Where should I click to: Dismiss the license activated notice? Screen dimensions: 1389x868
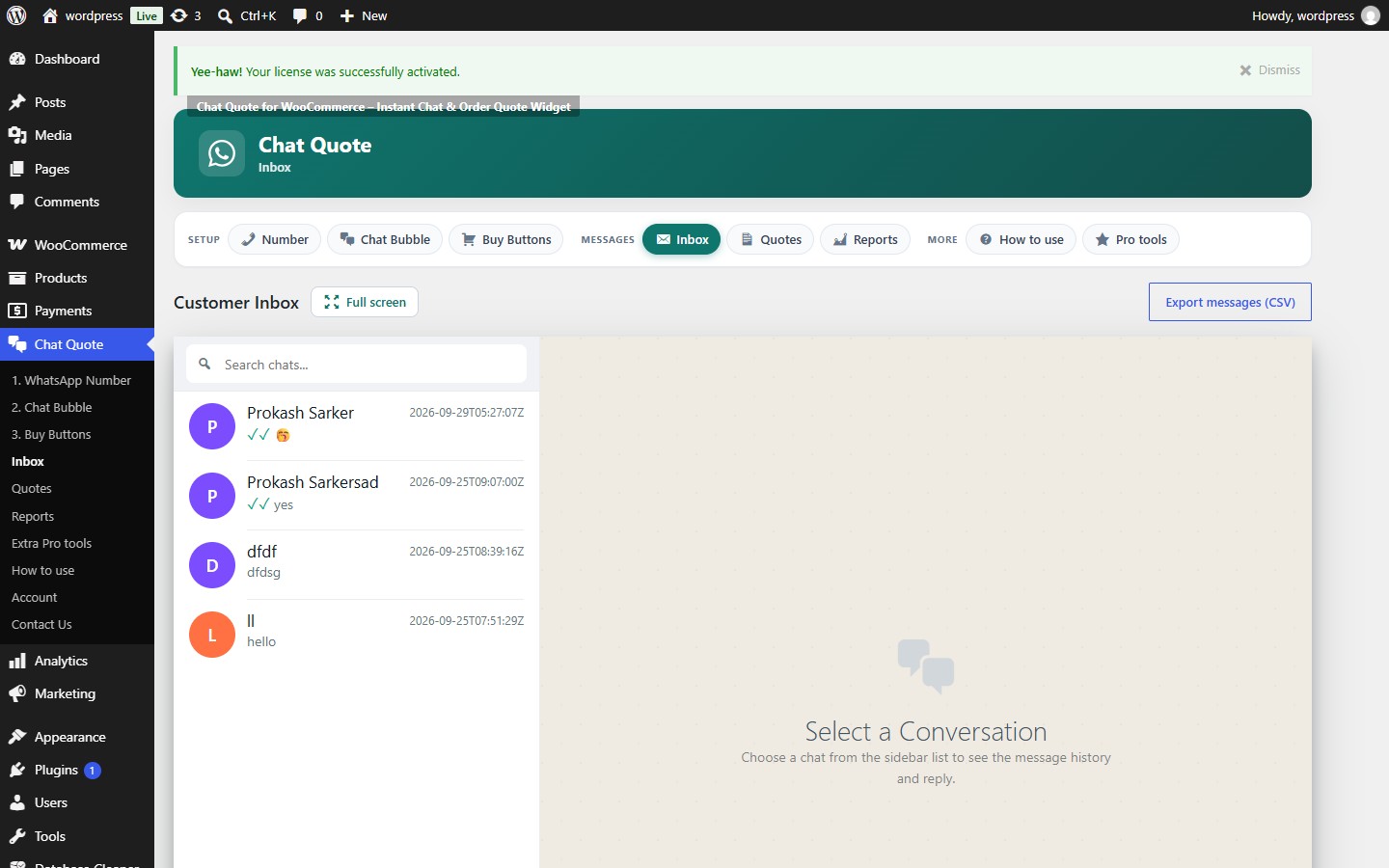(1270, 70)
